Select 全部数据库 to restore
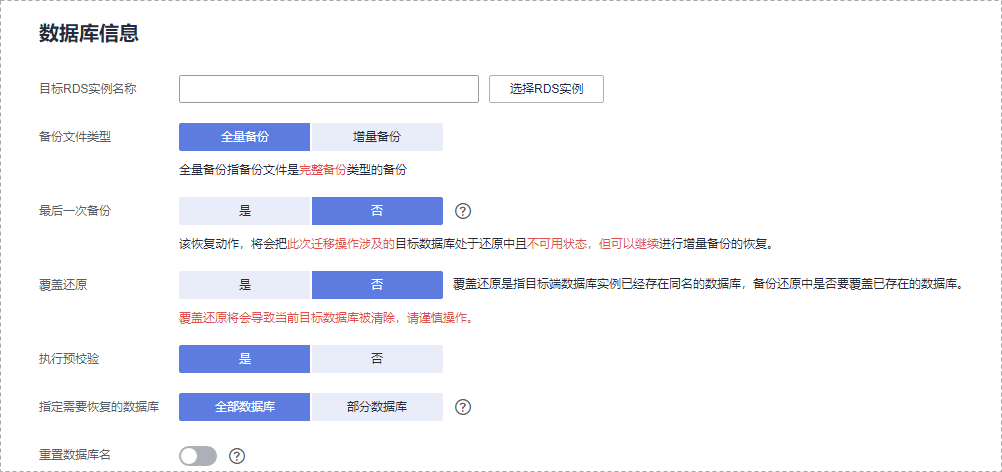The image size is (1002, 472). (x=245, y=407)
